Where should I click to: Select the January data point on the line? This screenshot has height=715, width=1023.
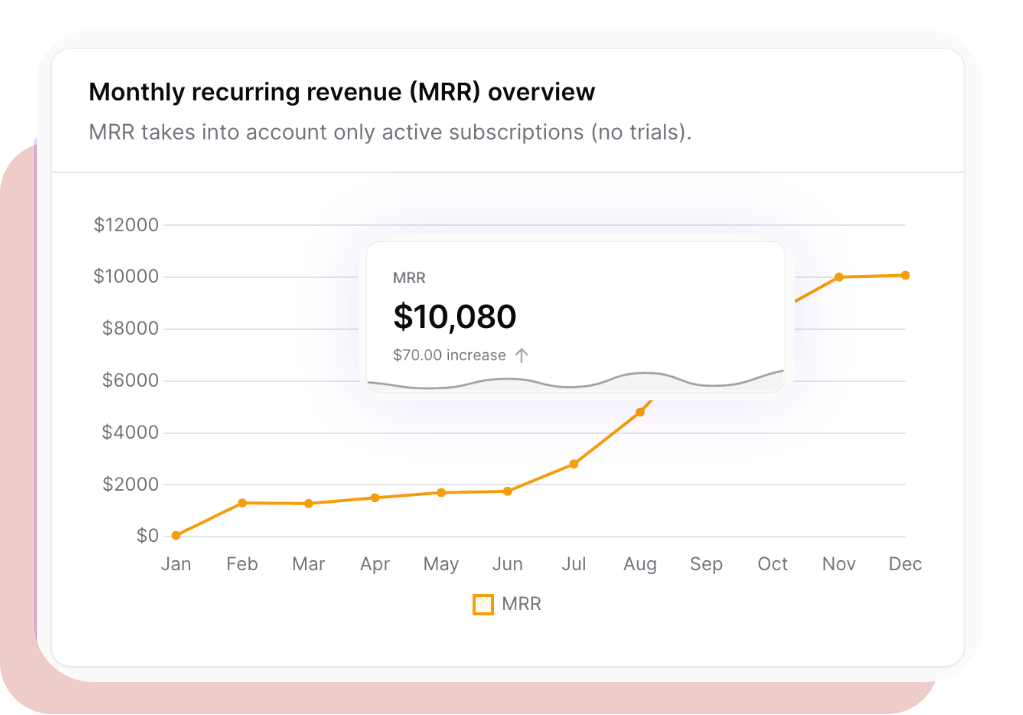[x=176, y=536]
